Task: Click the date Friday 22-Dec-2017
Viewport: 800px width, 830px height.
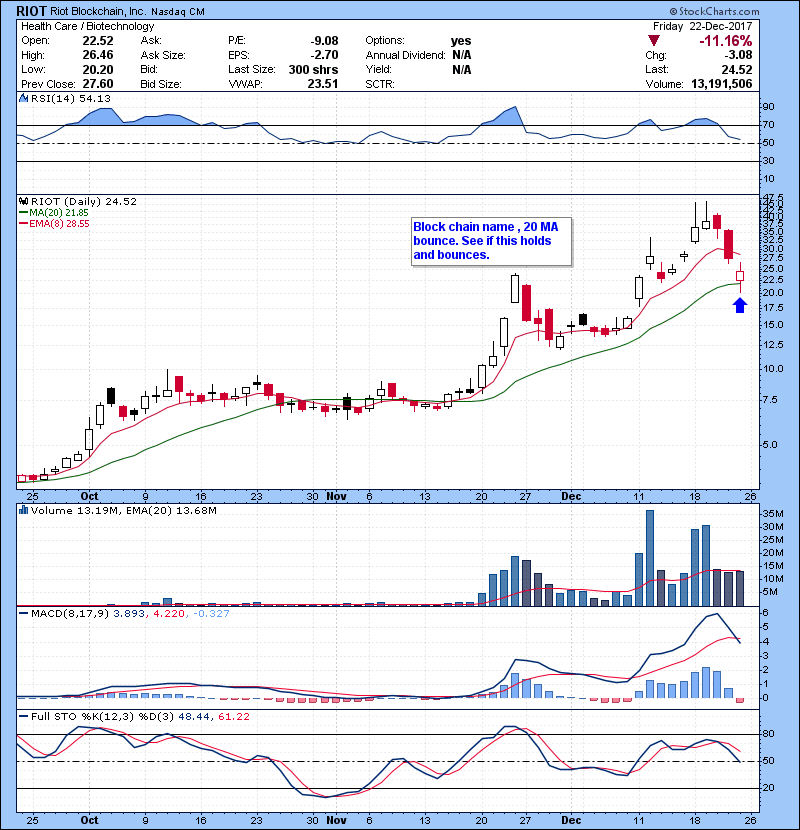Action: click(703, 26)
